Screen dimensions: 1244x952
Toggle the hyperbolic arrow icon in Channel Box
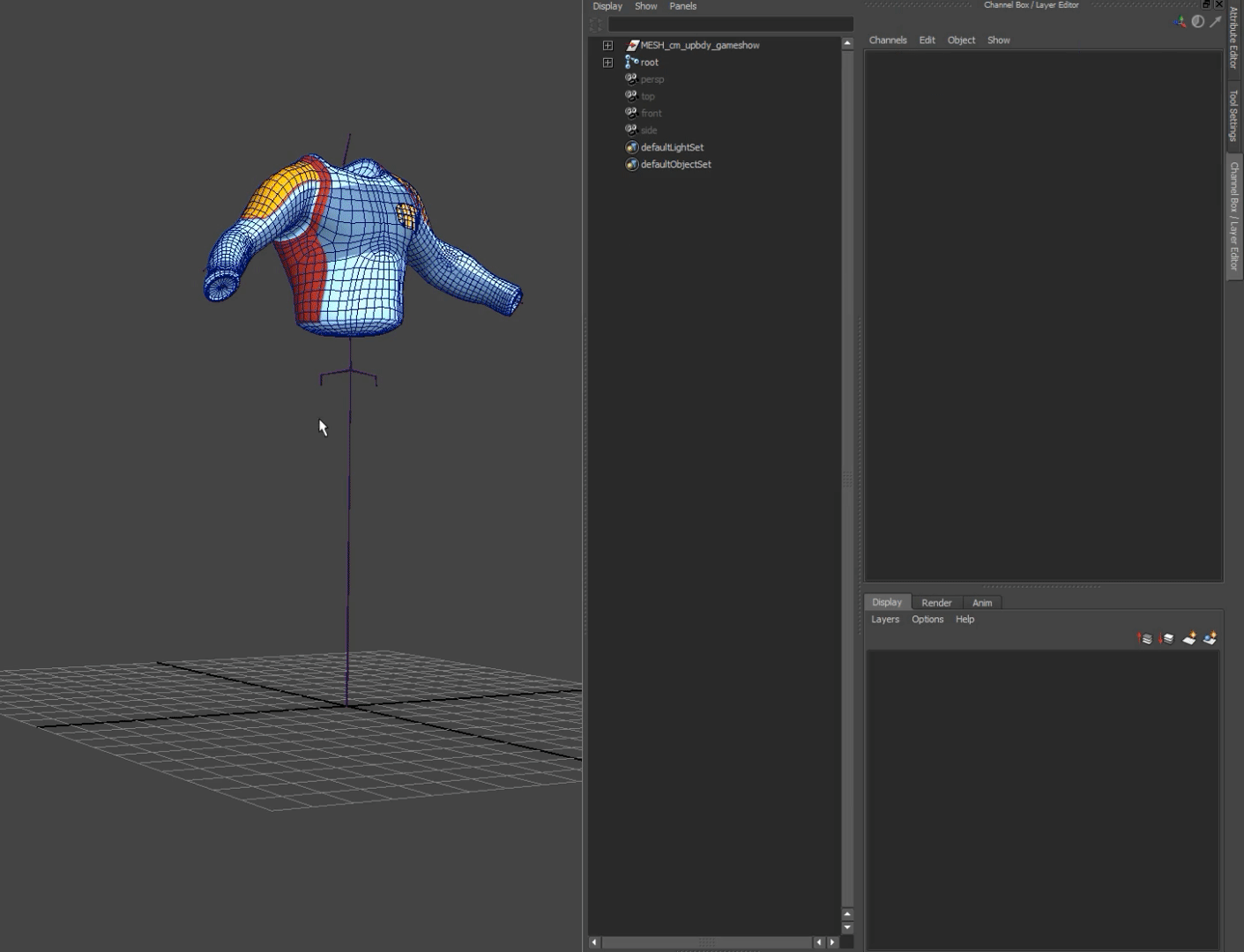pyautogui.click(x=1216, y=22)
